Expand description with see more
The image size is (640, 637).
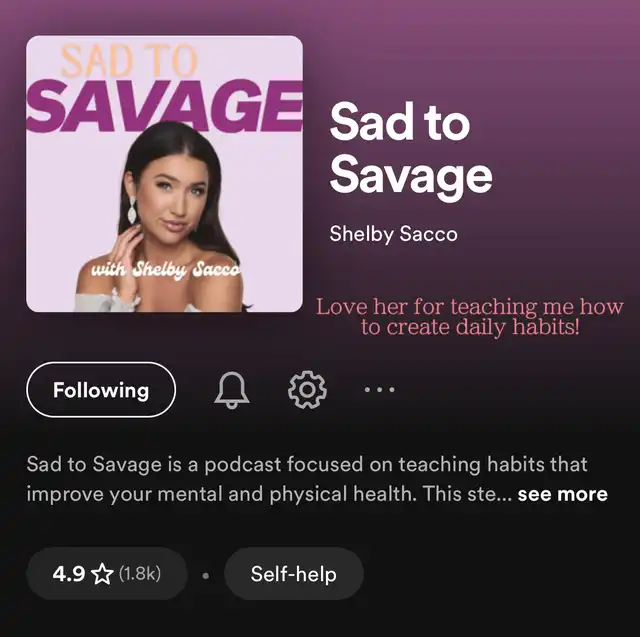tap(562, 494)
